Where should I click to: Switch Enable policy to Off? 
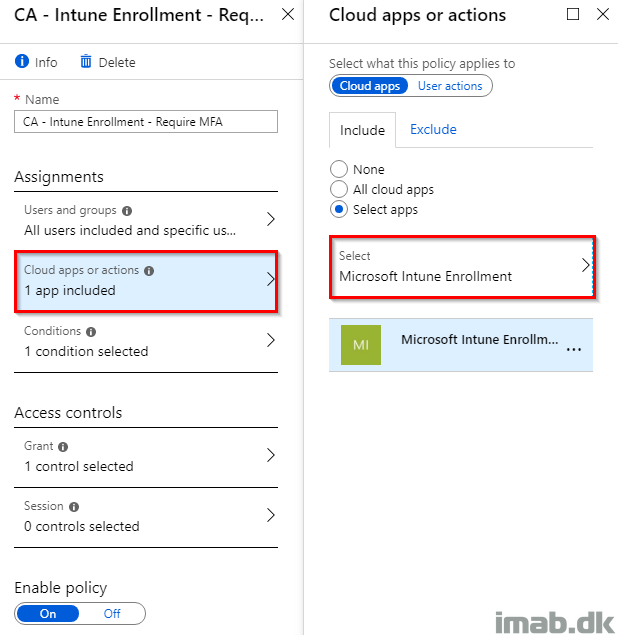(x=112, y=614)
